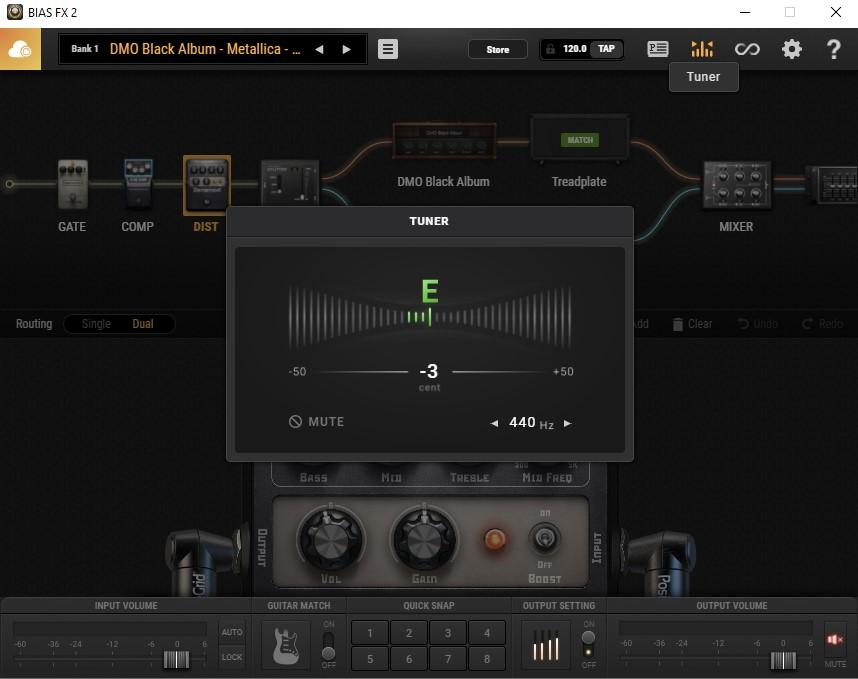Open the Output Setting sliders icon

(x=546, y=645)
